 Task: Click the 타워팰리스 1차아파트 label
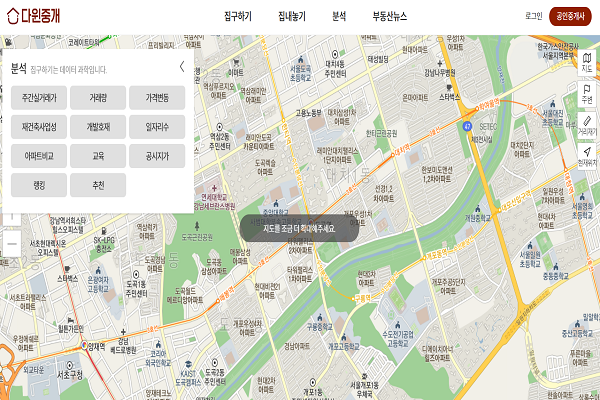click(x=300, y=274)
